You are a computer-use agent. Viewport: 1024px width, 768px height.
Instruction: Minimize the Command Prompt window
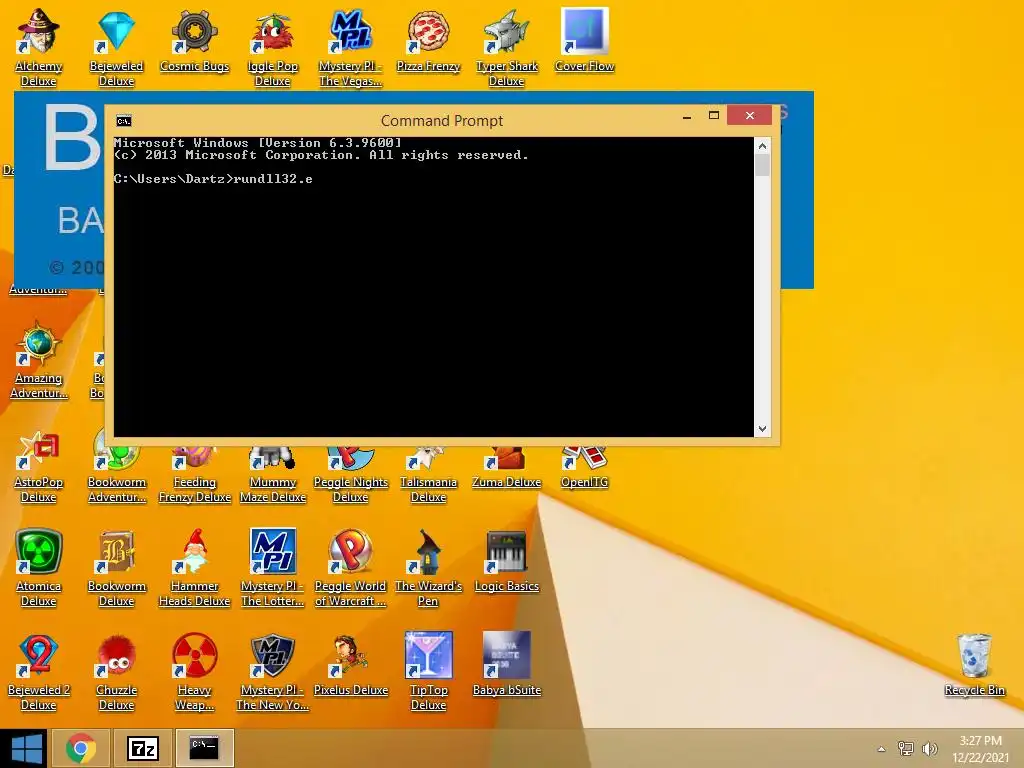click(x=687, y=116)
